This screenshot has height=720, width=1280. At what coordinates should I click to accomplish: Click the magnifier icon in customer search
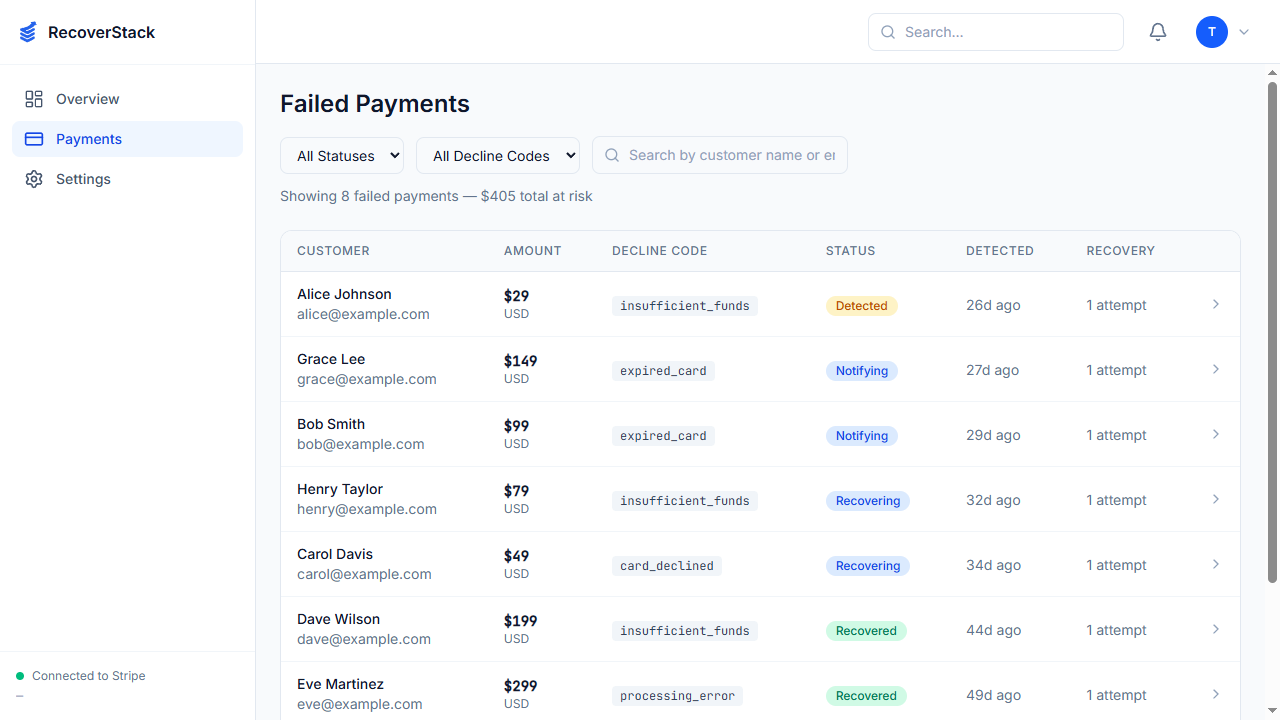point(612,155)
